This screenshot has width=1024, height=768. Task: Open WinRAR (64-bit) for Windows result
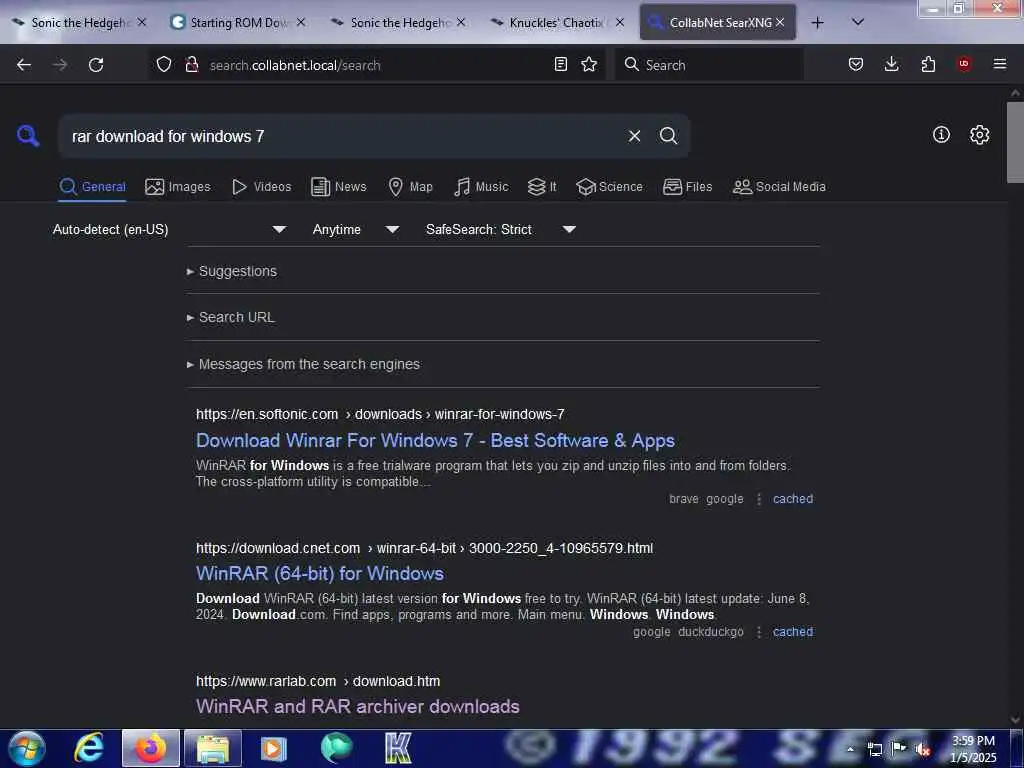point(320,573)
